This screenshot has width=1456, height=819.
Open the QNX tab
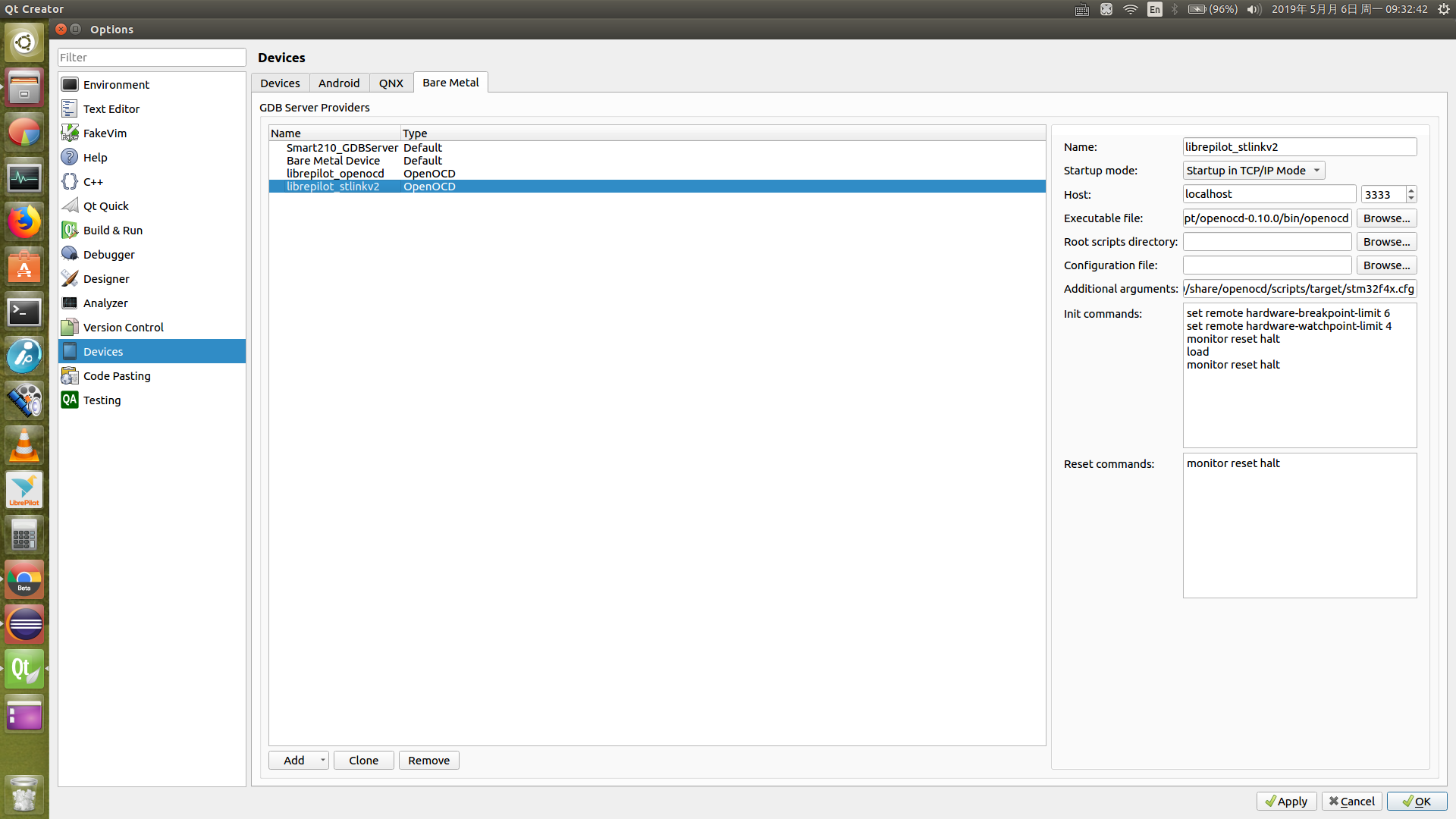pyautogui.click(x=391, y=83)
